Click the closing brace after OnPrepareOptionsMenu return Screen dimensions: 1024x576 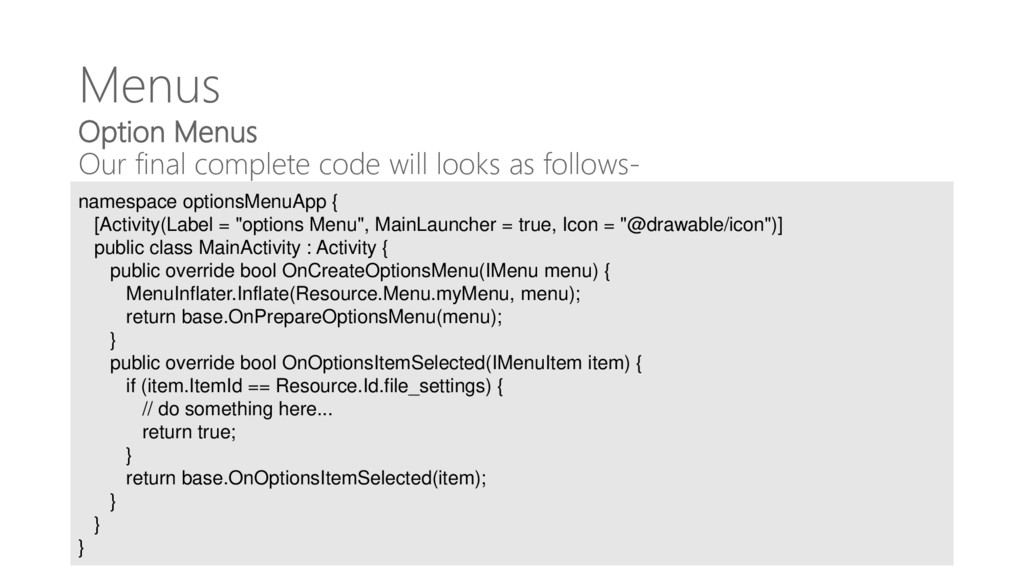point(113,340)
